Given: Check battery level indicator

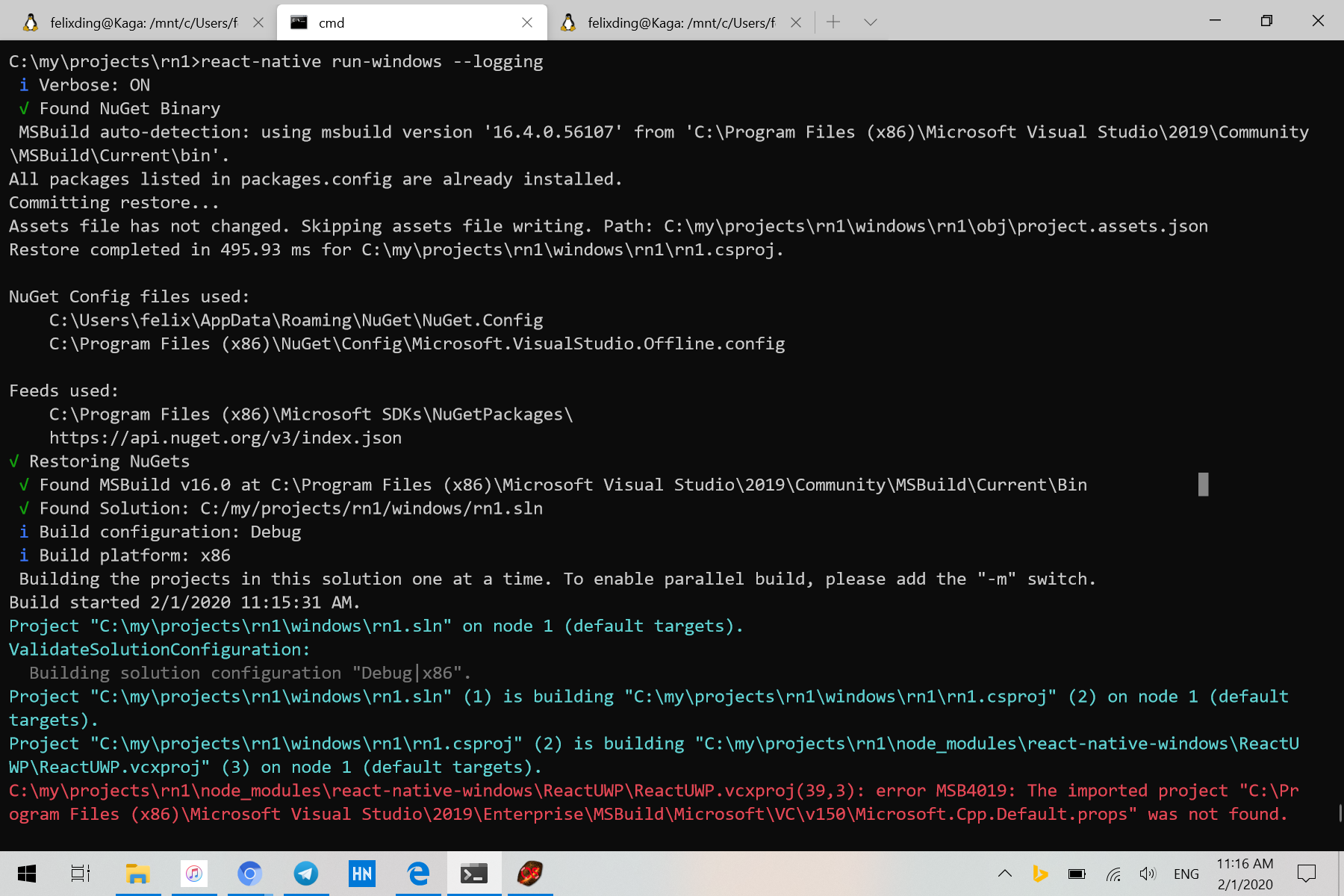Looking at the screenshot, I should (x=1076, y=874).
